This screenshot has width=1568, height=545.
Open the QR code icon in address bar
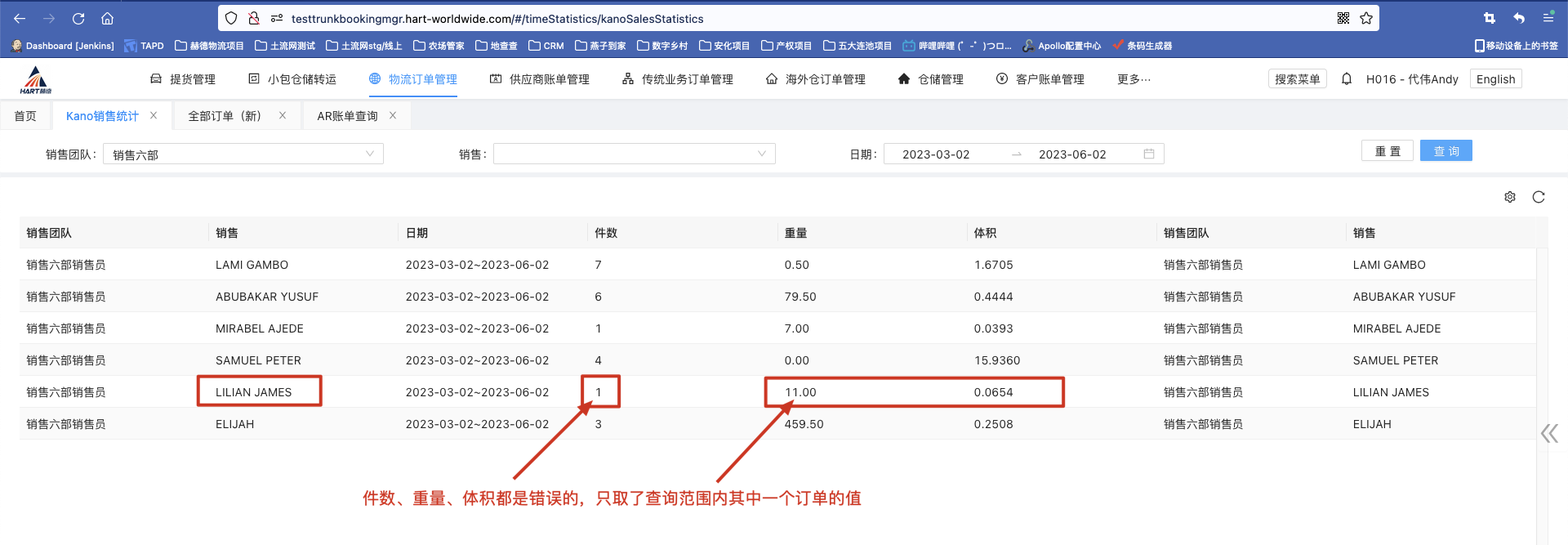(x=1343, y=18)
